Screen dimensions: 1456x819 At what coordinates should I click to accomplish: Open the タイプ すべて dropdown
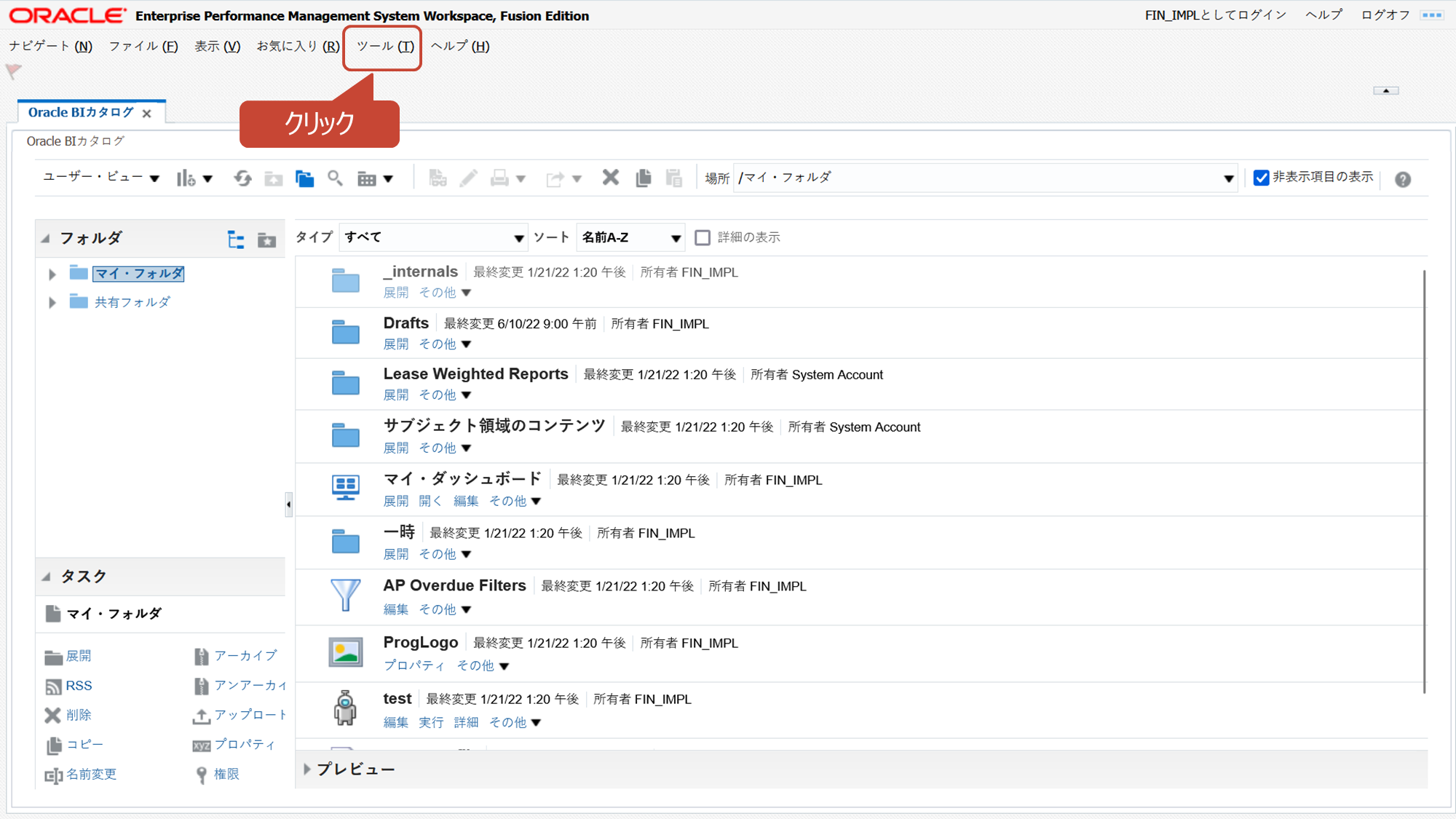433,238
